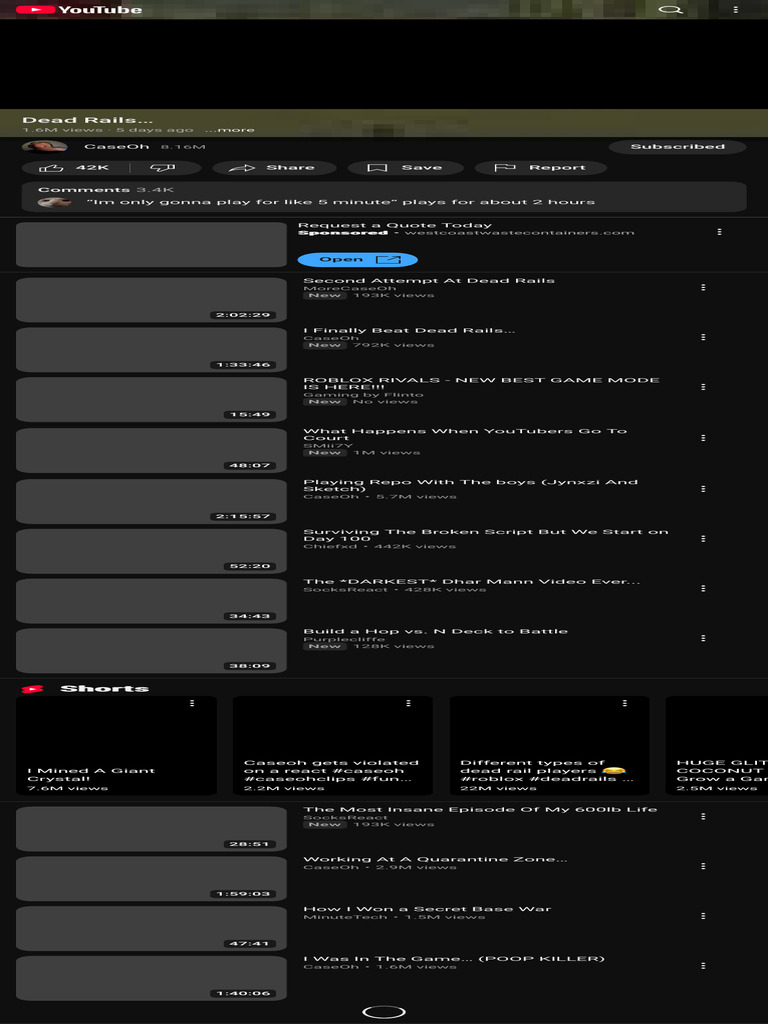Expand the Comments 3.4K section
768x1024 pixels.
[x=384, y=197]
